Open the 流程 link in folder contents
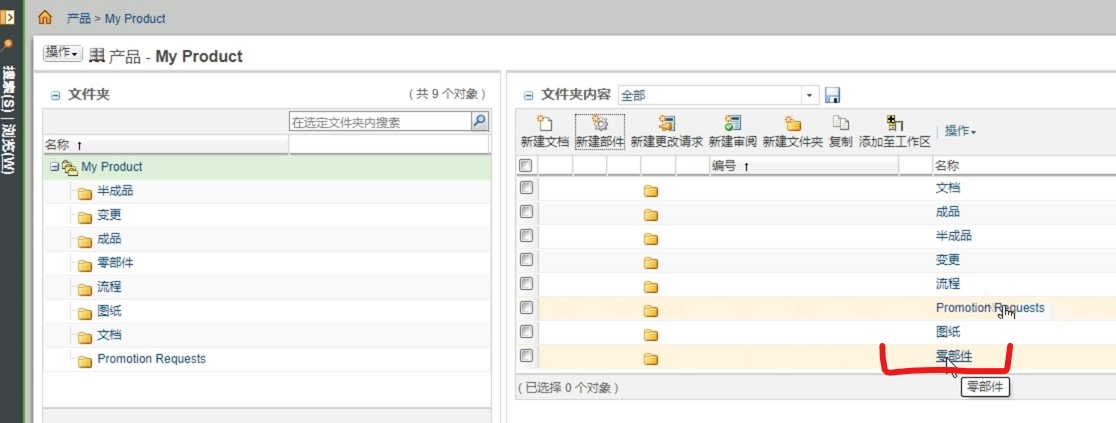The image size is (1116, 423). [x=948, y=283]
